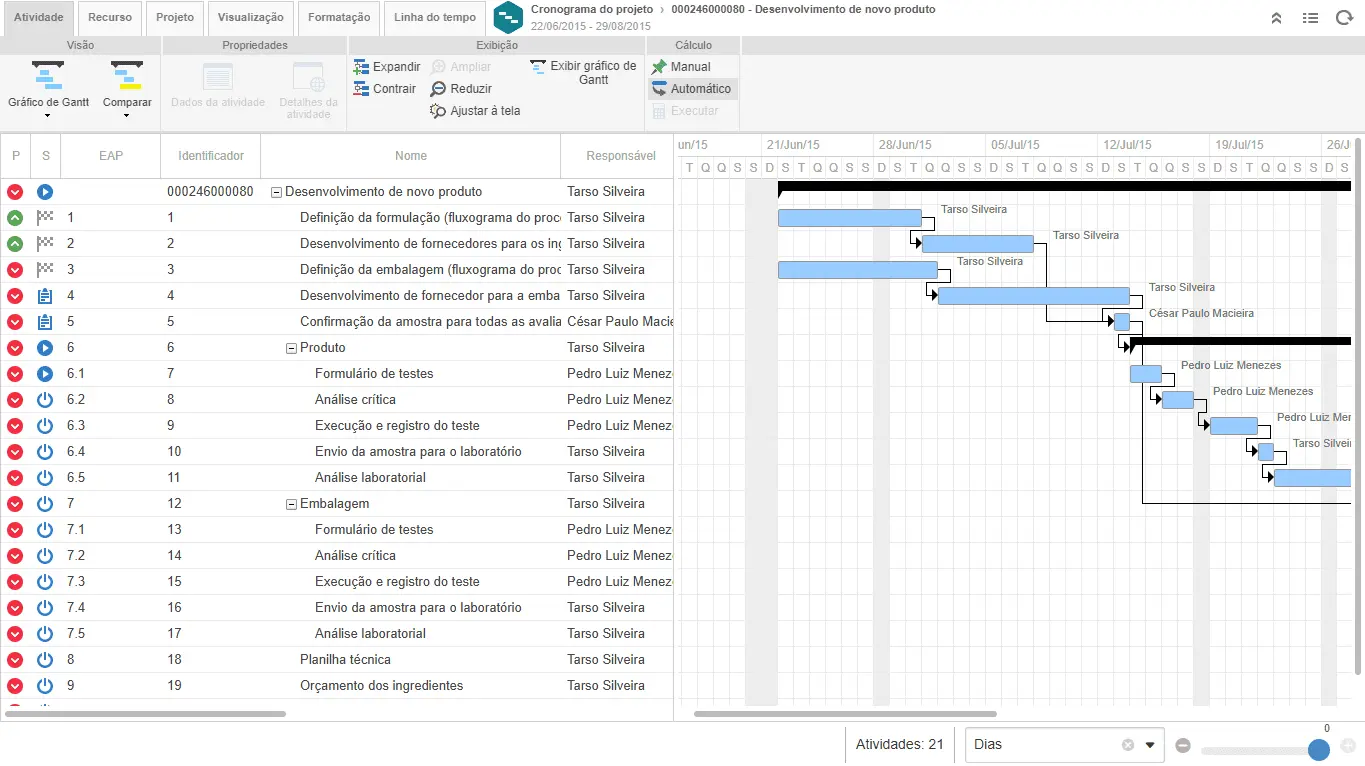
Task: Open the Projeto tab
Action: 175,18
